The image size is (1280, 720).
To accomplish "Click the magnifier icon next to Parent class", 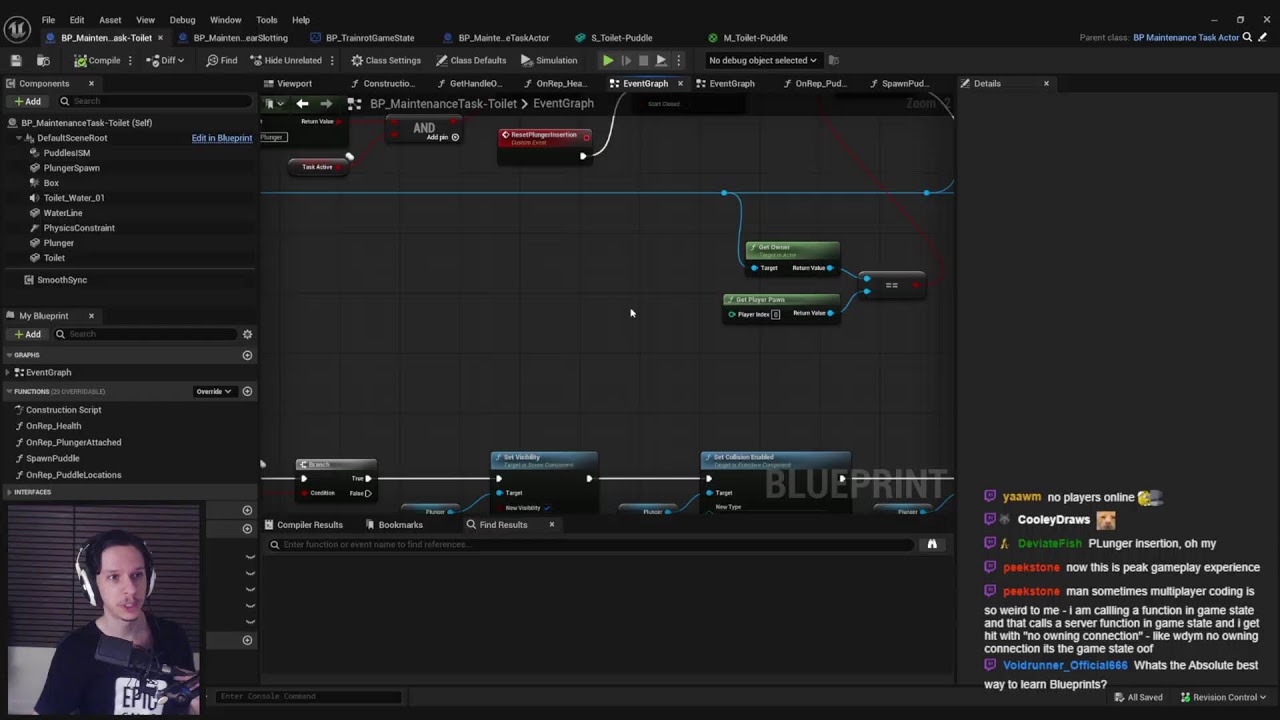I will pos(1247,38).
